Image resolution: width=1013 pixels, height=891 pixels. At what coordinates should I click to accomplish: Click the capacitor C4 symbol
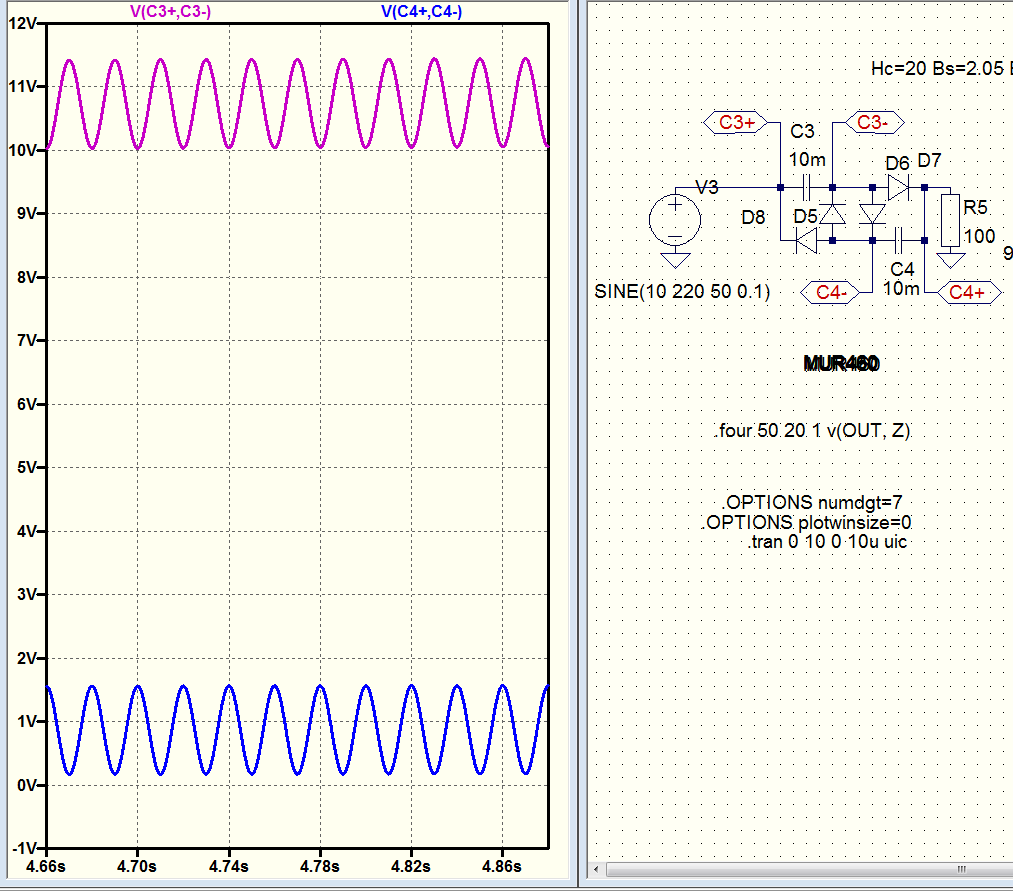click(898, 240)
